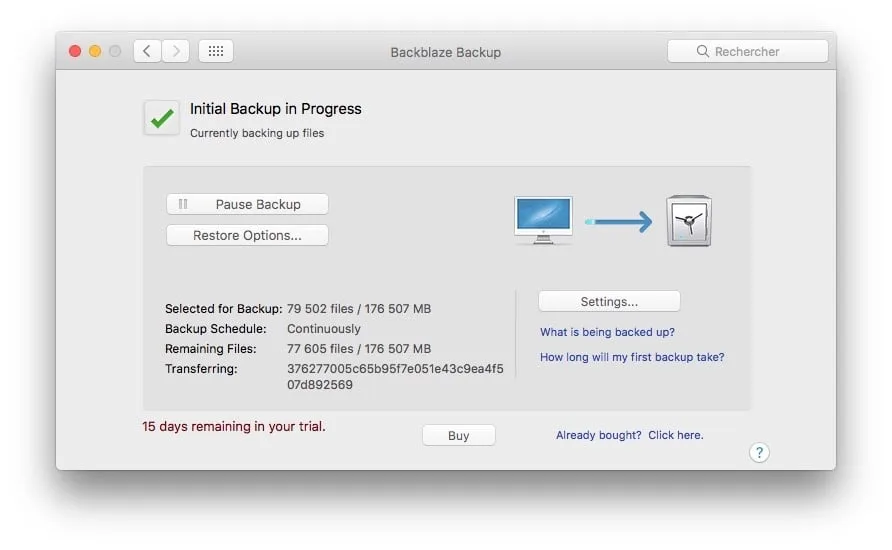Show all preferences grid icon
The image size is (892, 550).
click(216, 51)
